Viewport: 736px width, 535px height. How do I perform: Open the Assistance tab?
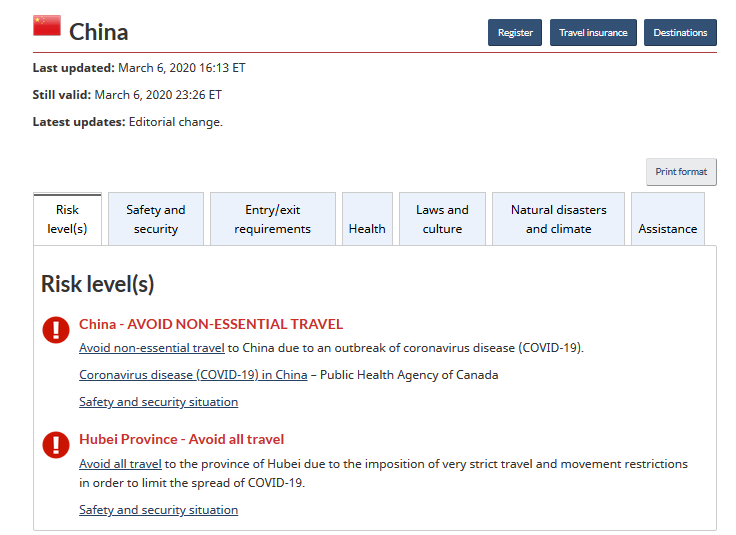667,219
